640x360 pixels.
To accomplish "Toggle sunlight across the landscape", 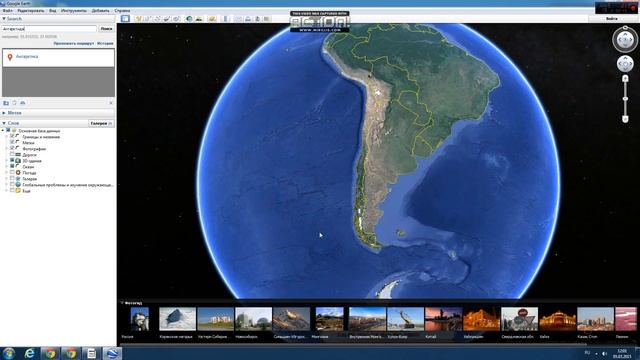I will (x=199, y=18).
